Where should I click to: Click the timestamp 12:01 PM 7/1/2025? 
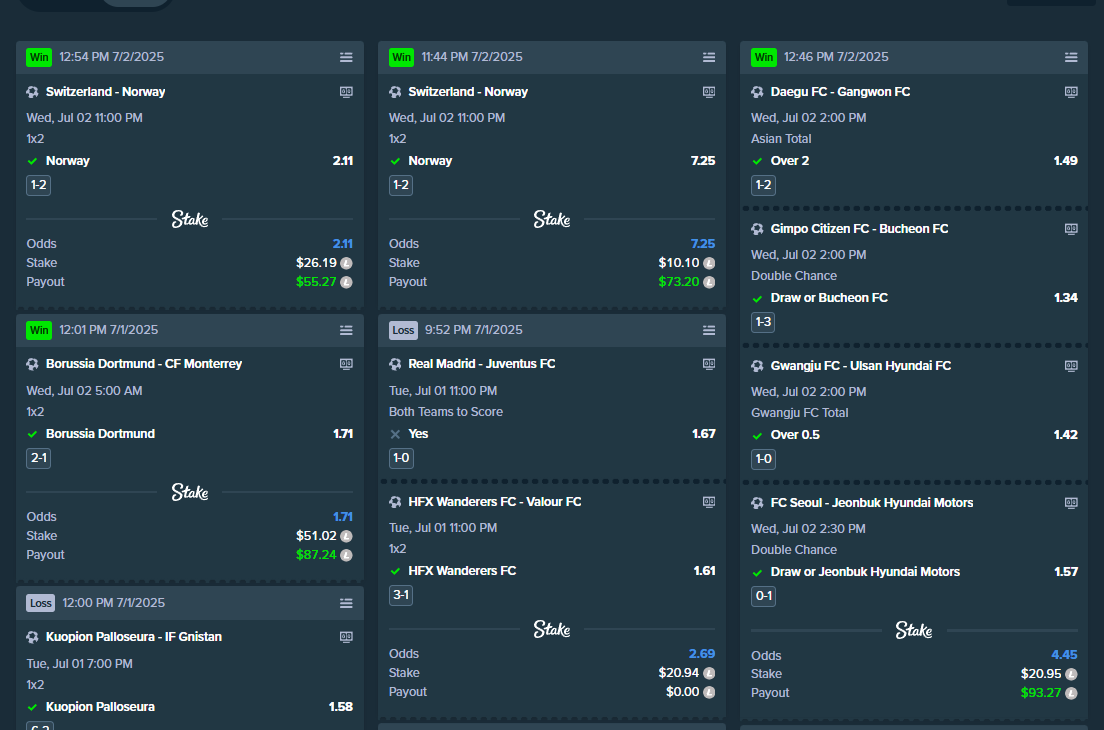coord(108,330)
